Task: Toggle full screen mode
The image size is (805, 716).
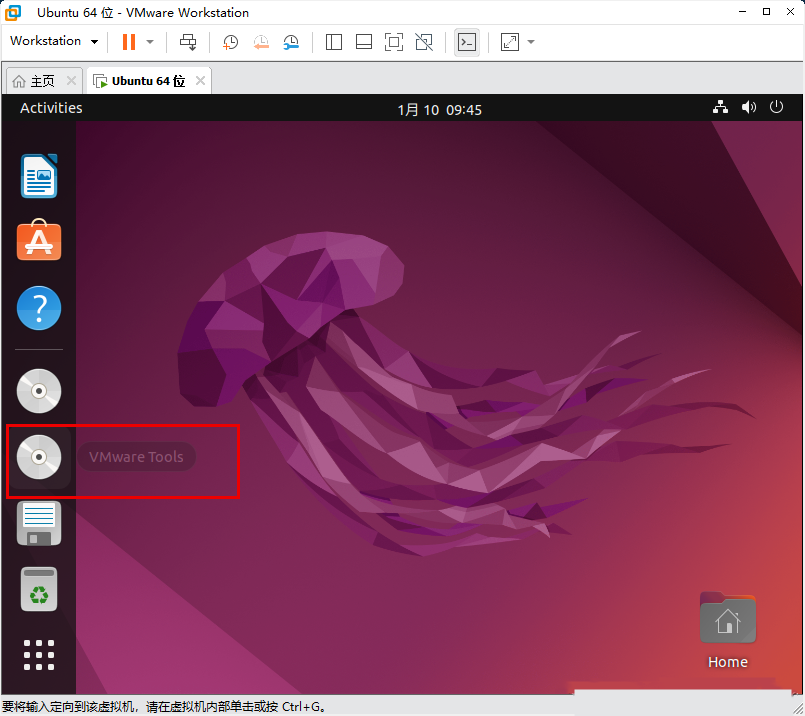Action: click(x=393, y=41)
